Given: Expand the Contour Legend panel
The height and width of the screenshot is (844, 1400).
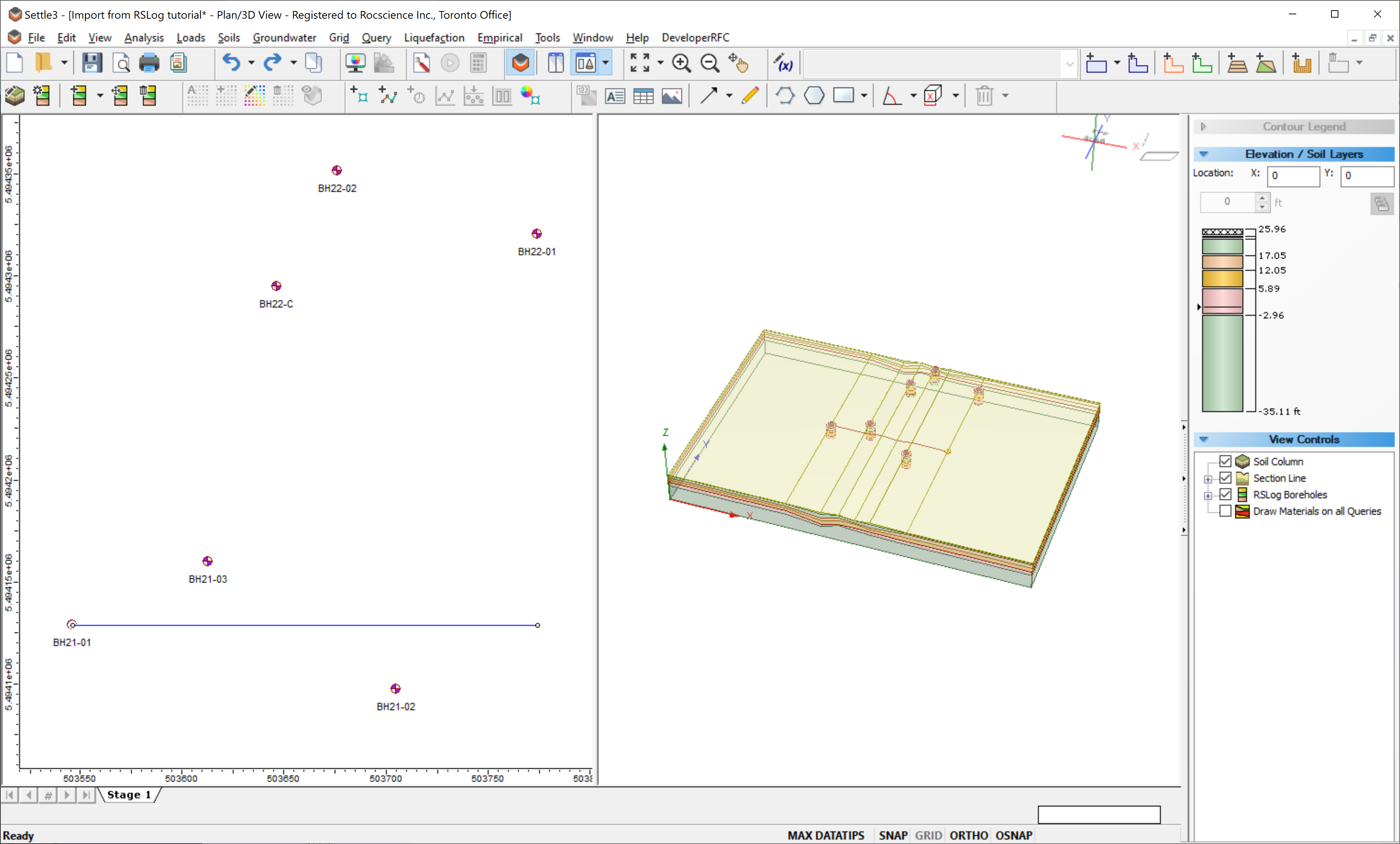Looking at the screenshot, I should 1203,126.
